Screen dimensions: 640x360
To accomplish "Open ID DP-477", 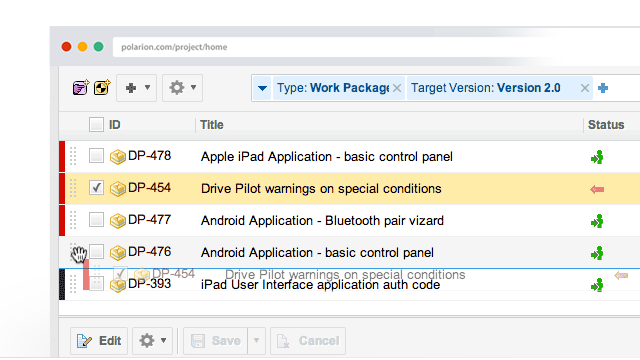I will coord(149,220).
